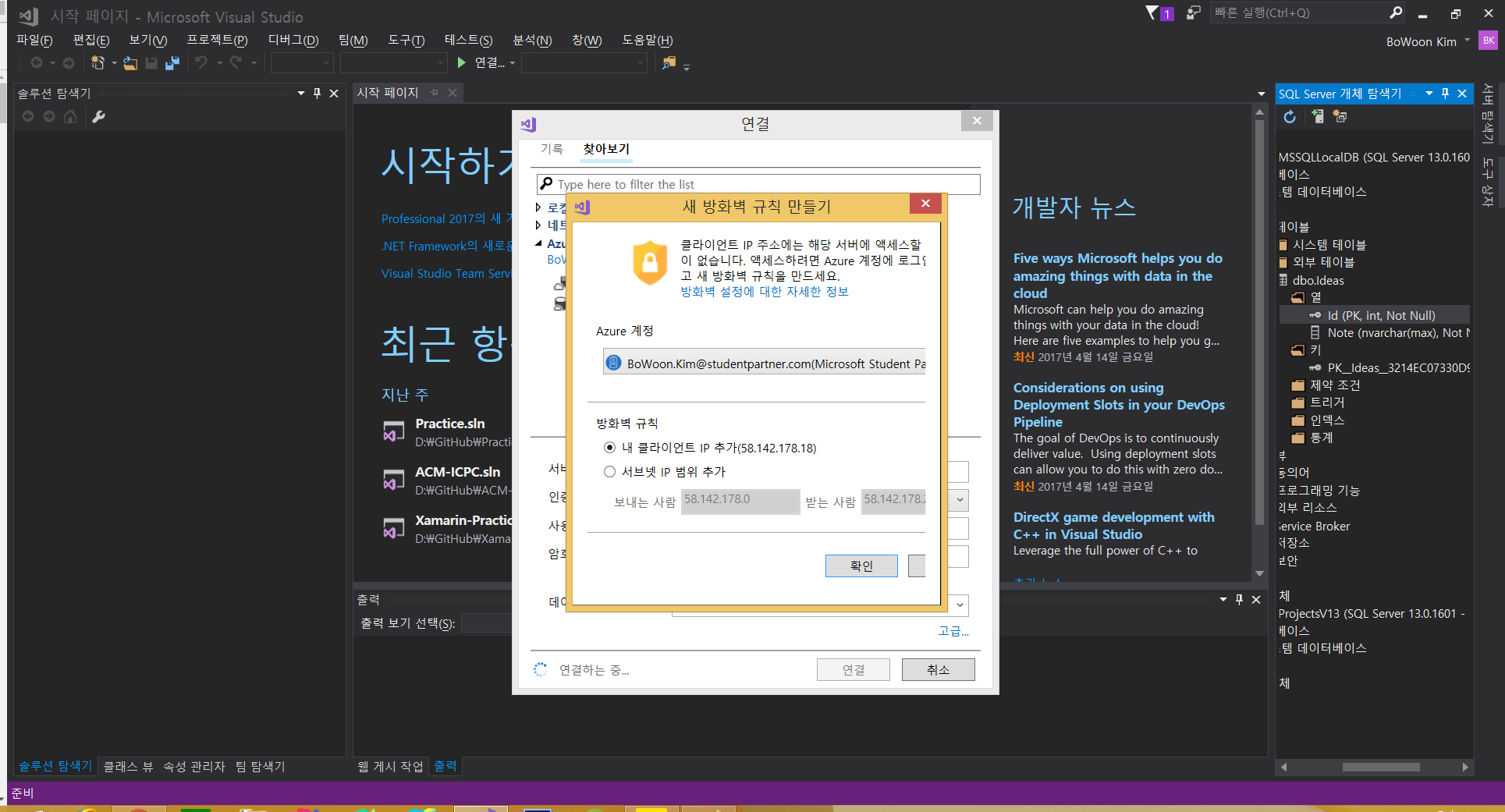Click the Add SQL Server icon

pyautogui.click(x=1317, y=116)
